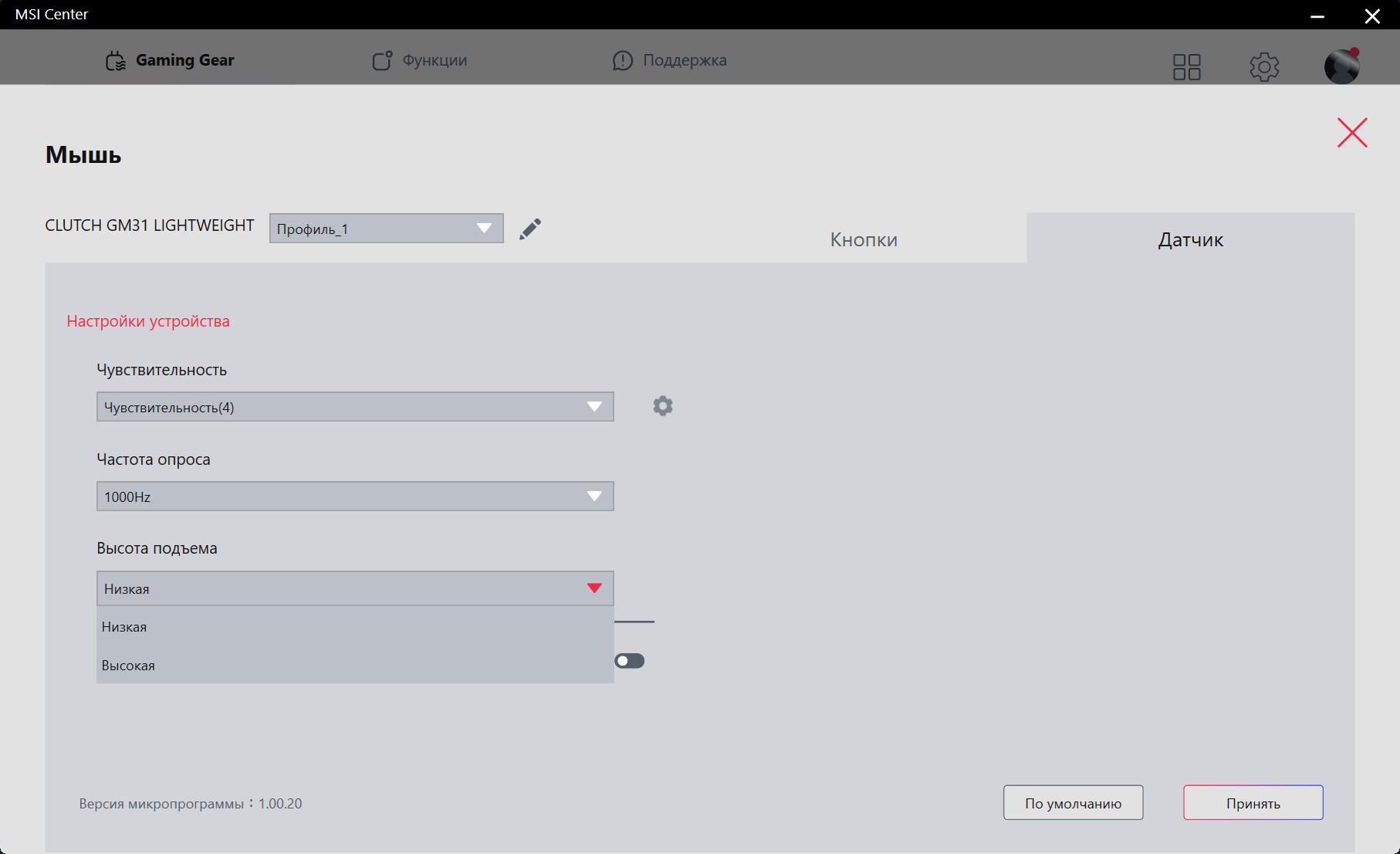
Task: Collapse the Высота подъема dropdown
Action: (593, 588)
